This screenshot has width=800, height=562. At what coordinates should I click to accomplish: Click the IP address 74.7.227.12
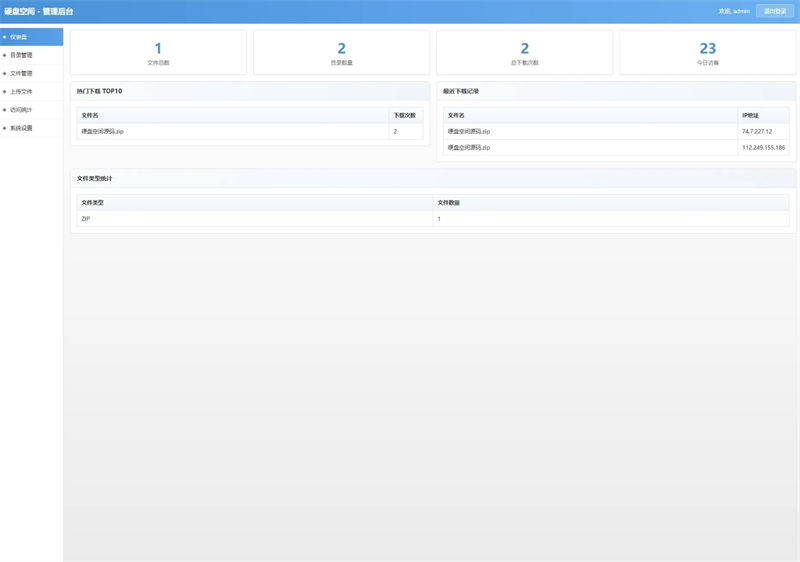point(757,131)
